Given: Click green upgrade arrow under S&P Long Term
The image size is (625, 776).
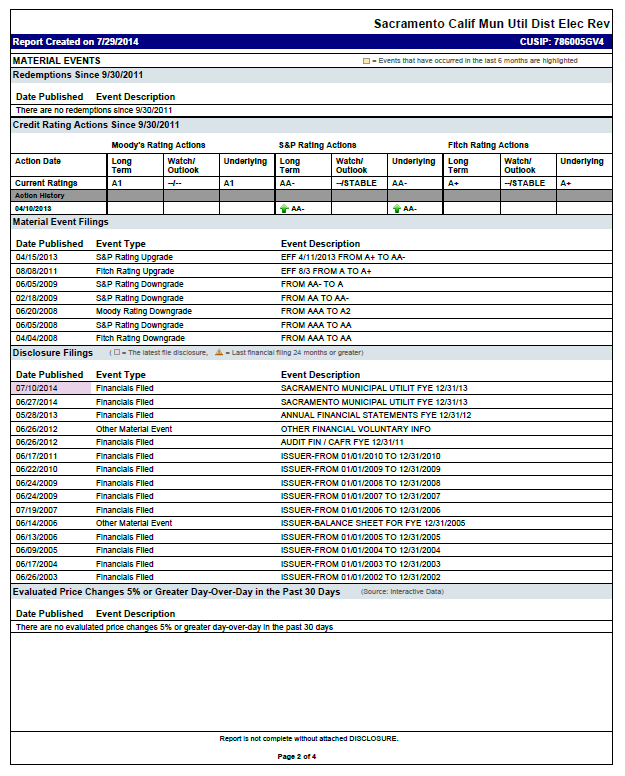Looking at the screenshot, I should [284, 208].
